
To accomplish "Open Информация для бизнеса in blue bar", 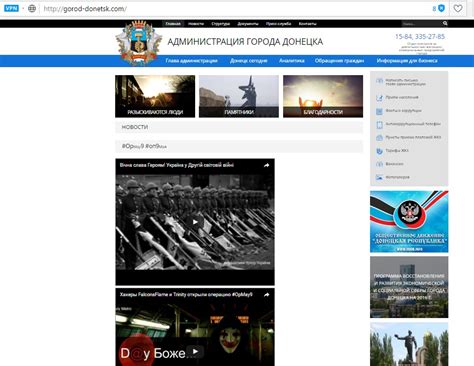I will coord(407,61).
